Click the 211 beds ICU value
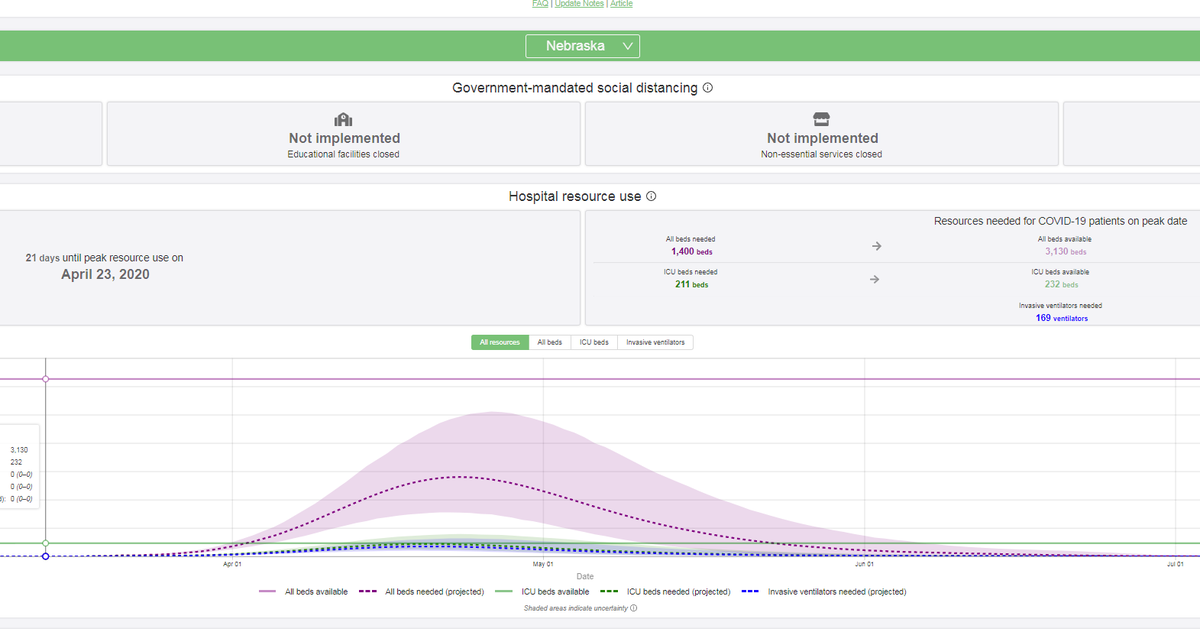 [691, 285]
